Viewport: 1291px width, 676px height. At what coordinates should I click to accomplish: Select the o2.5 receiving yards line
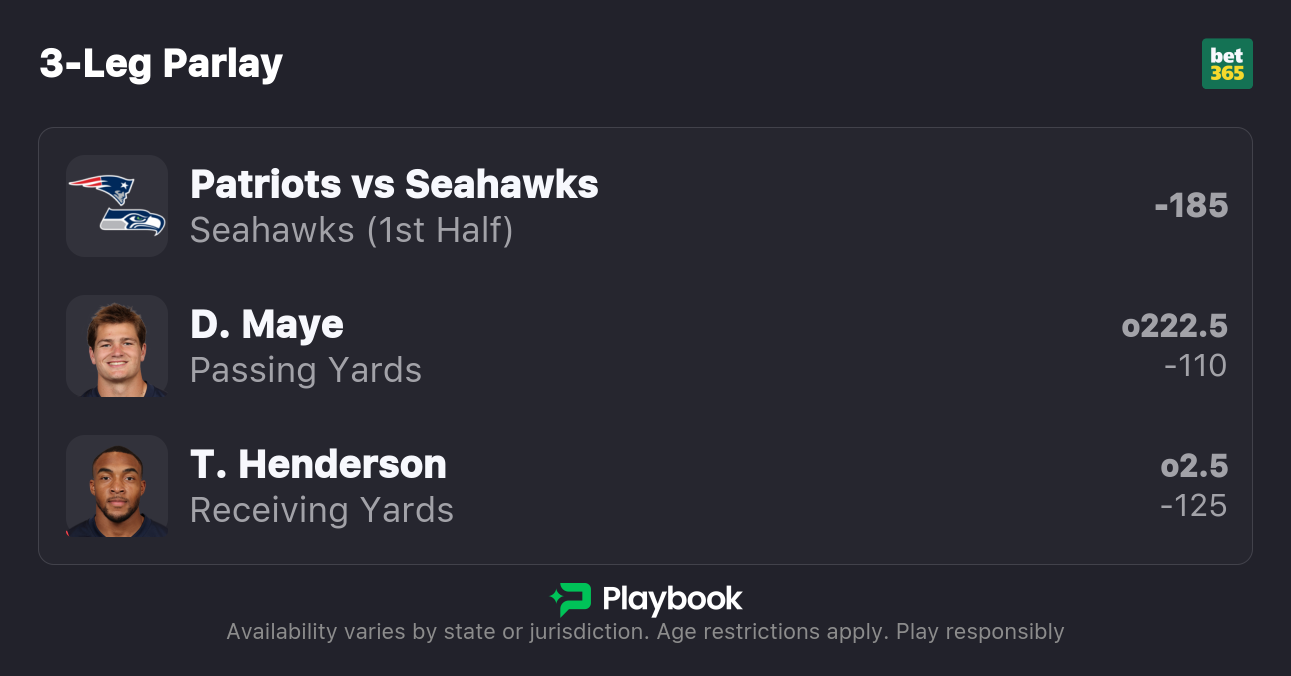click(1194, 466)
